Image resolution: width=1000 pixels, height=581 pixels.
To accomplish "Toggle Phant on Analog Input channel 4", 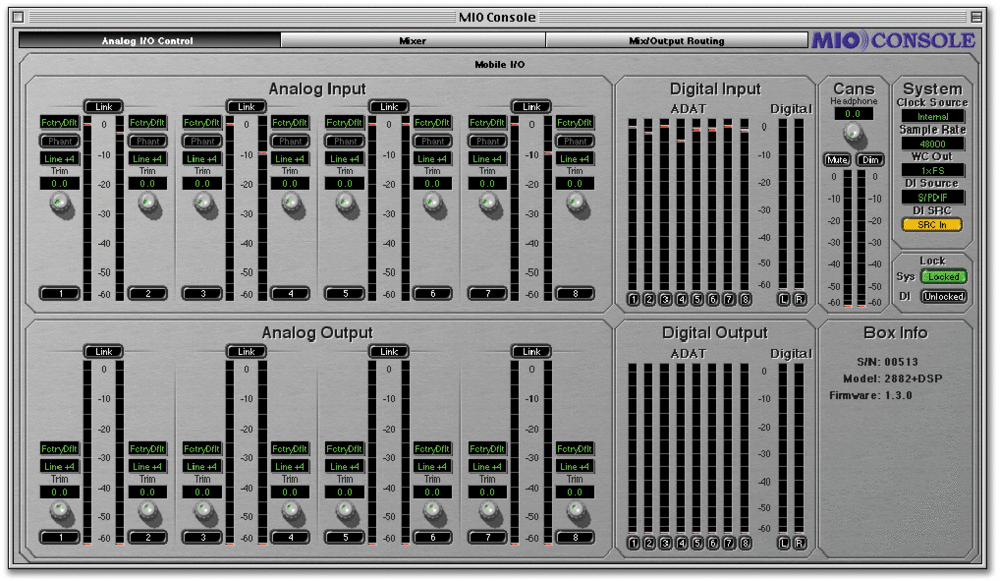I will pyautogui.click(x=290, y=141).
